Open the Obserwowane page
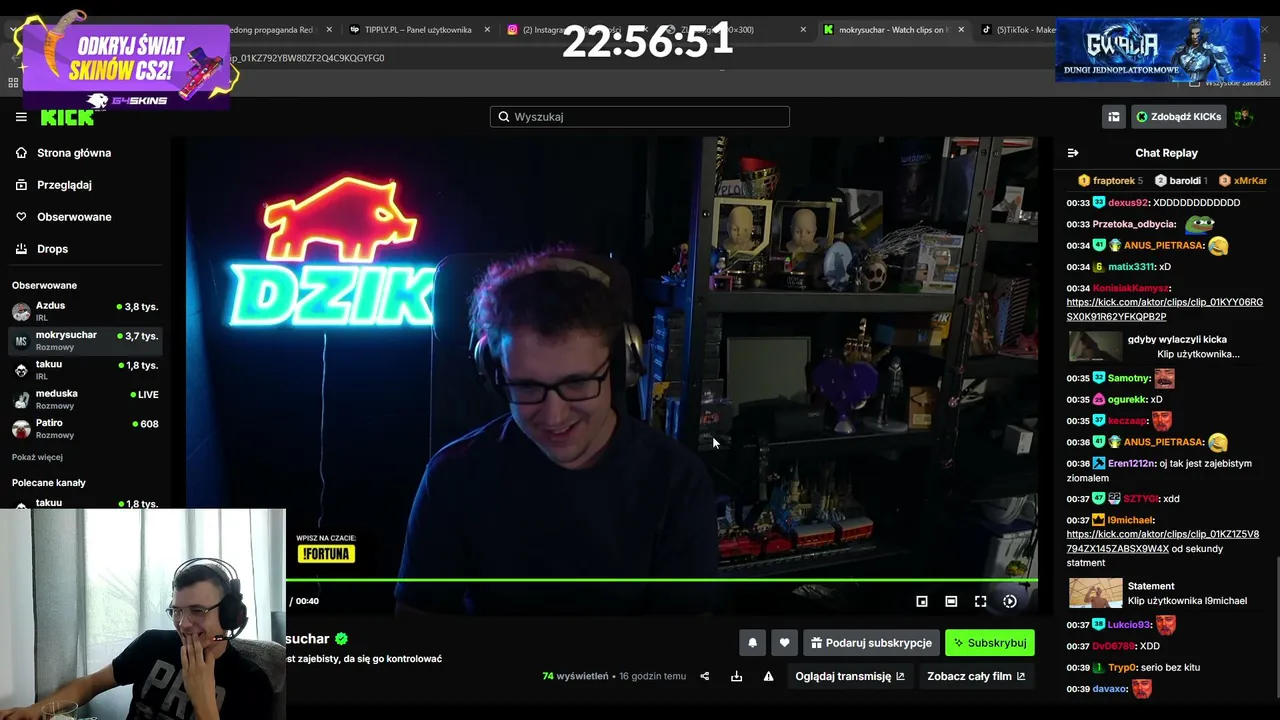This screenshot has height=720, width=1280. click(74, 217)
